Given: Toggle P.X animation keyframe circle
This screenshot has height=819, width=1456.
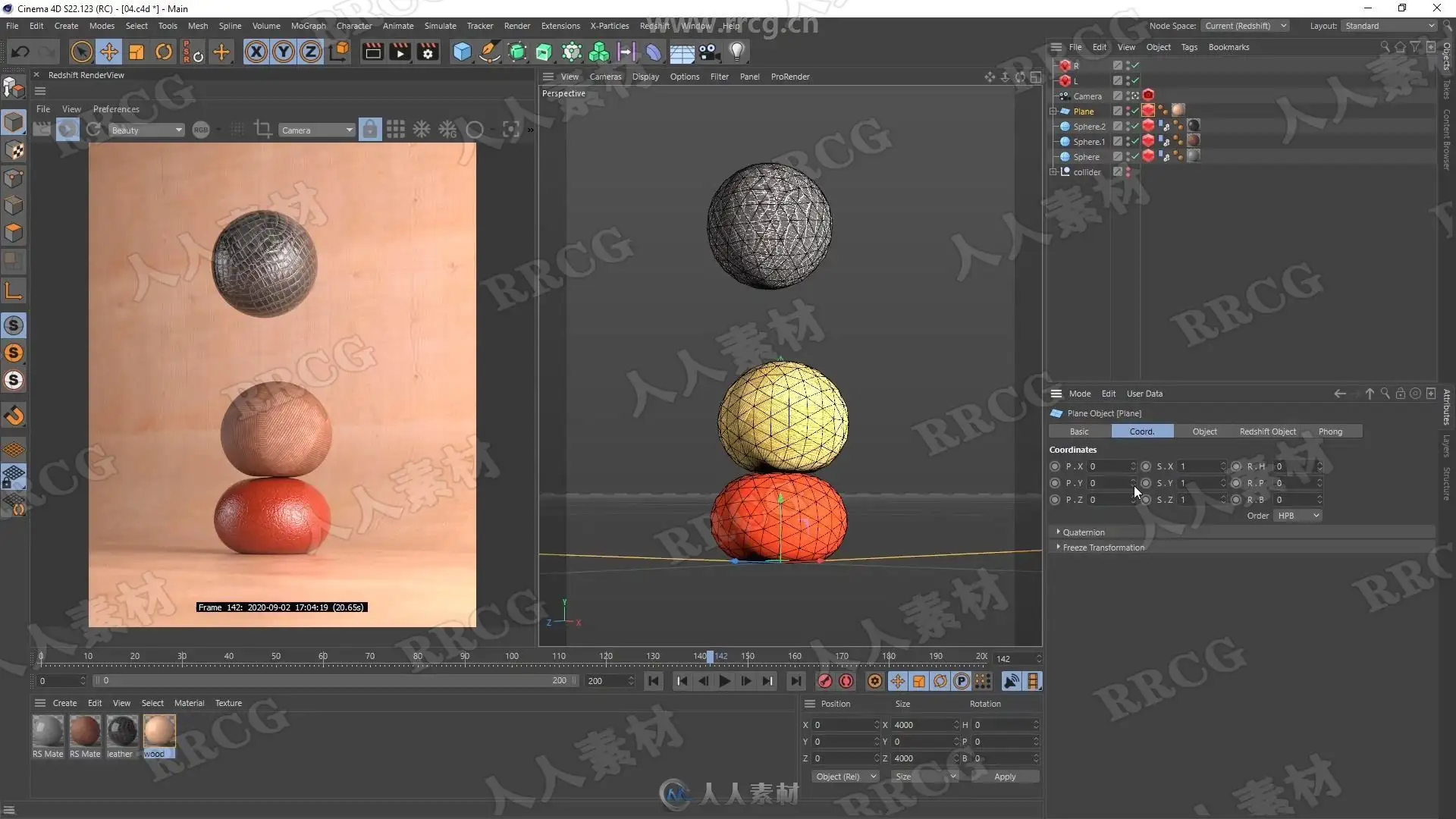Looking at the screenshot, I should [1055, 466].
